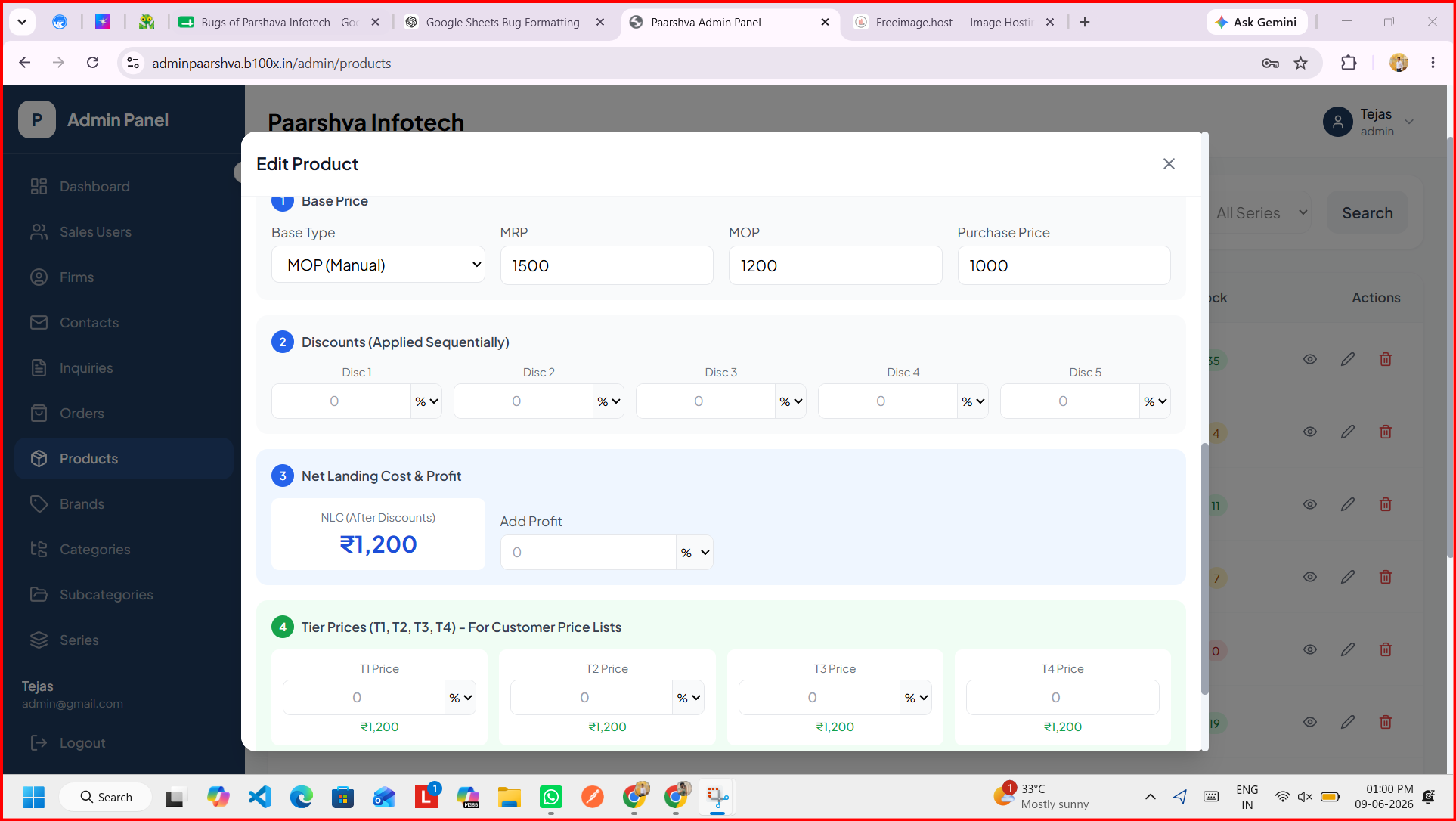Edit the Purchase Price field showing 1000
This screenshot has width=1456, height=821.
(1064, 265)
